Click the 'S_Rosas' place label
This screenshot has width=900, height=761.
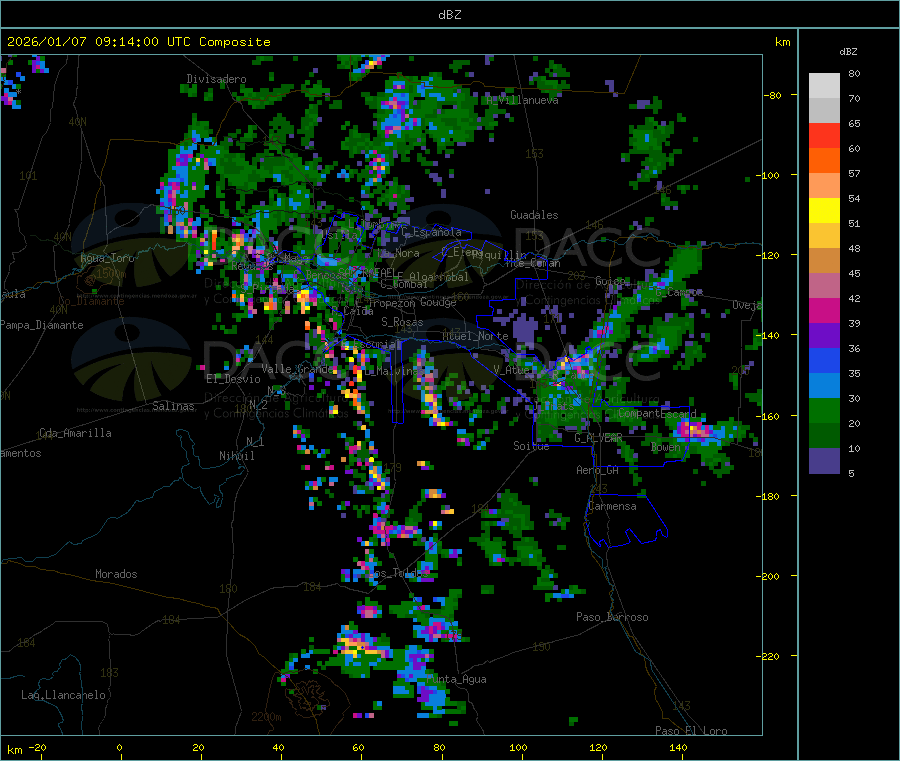[402, 322]
